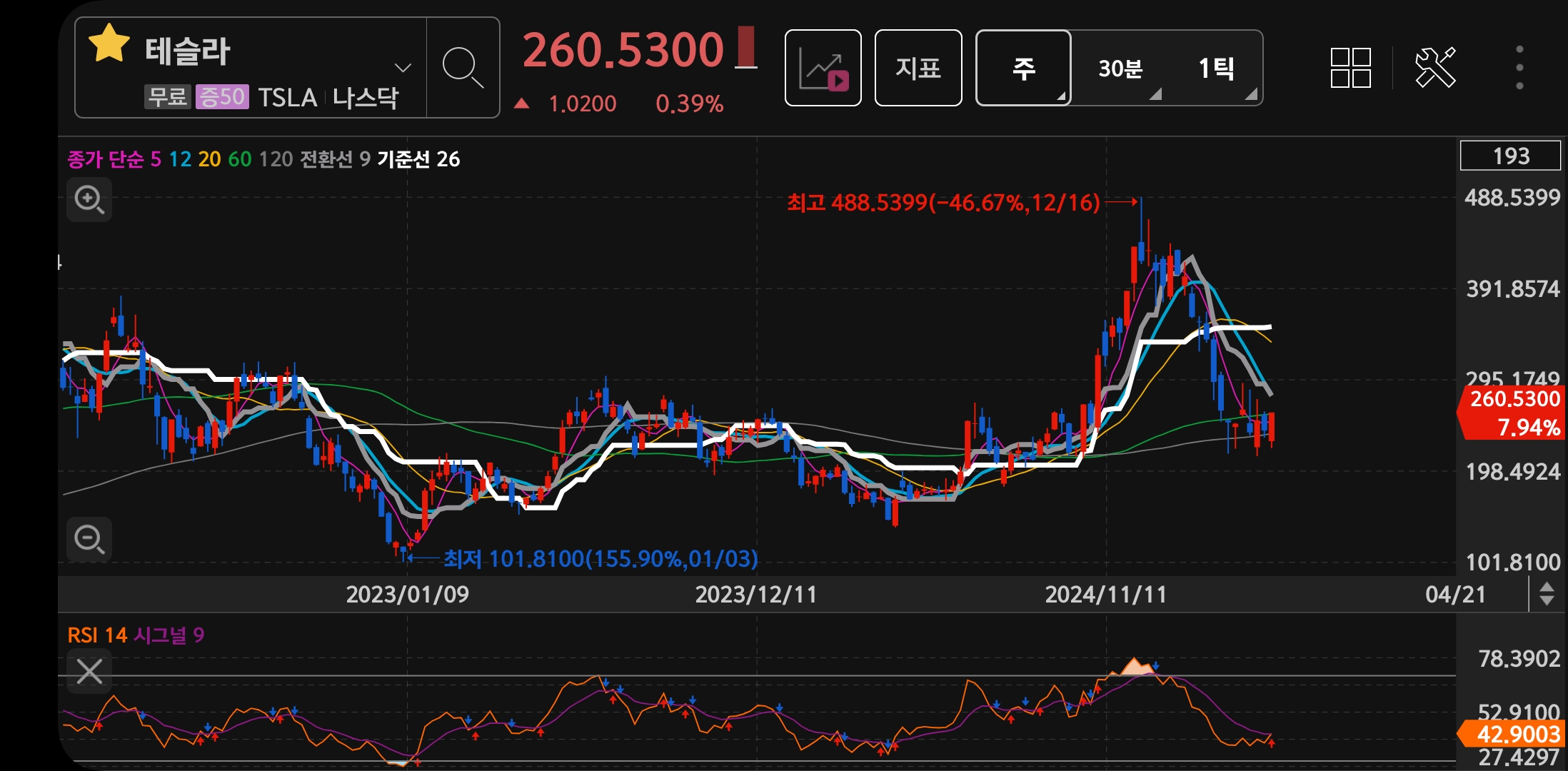
Task: Select the chart style icon
Action: [x=823, y=67]
